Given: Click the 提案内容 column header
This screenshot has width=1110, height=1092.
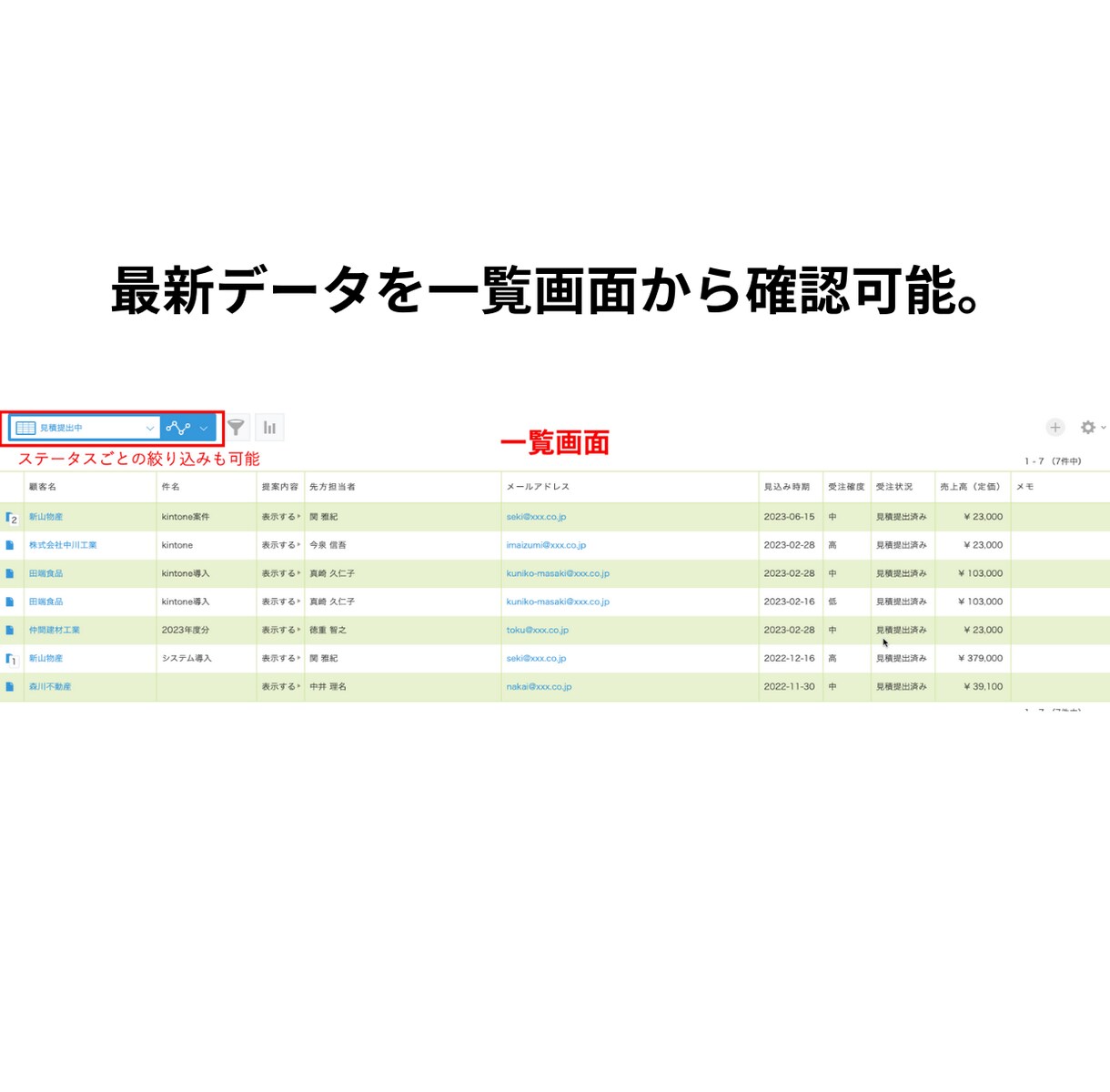Looking at the screenshot, I should coord(280,487).
